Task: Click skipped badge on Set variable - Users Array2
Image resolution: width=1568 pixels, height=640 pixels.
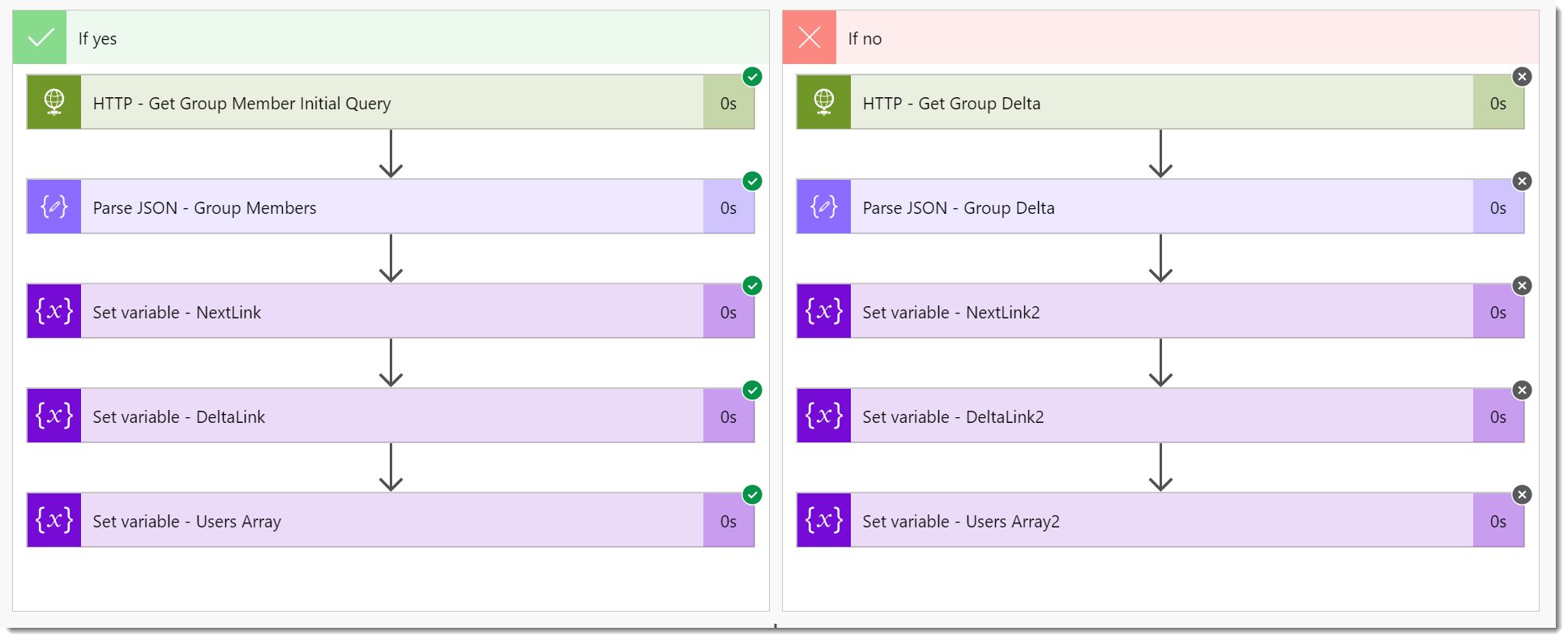Action: pos(1523,495)
